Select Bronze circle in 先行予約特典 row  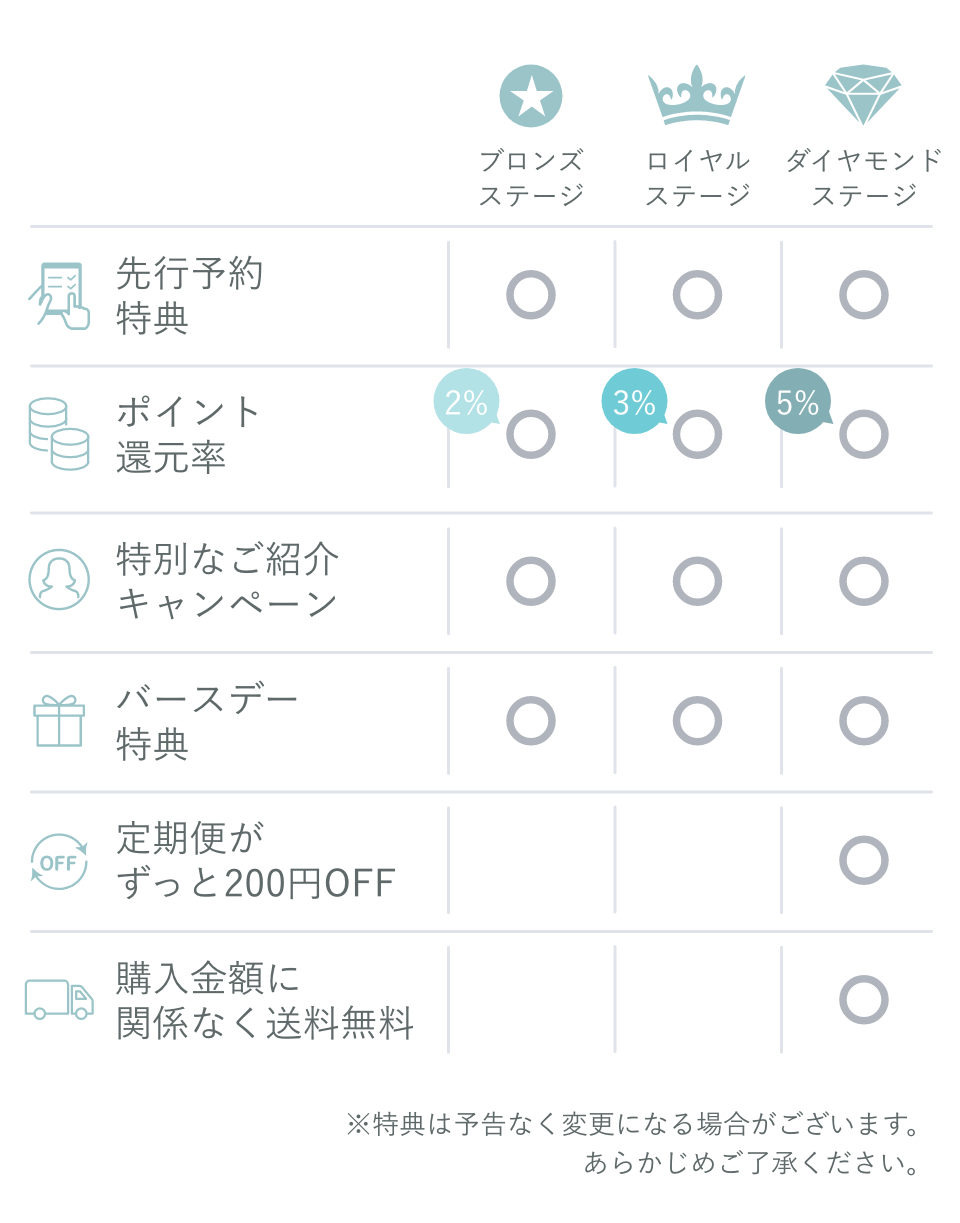click(x=531, y=295)
